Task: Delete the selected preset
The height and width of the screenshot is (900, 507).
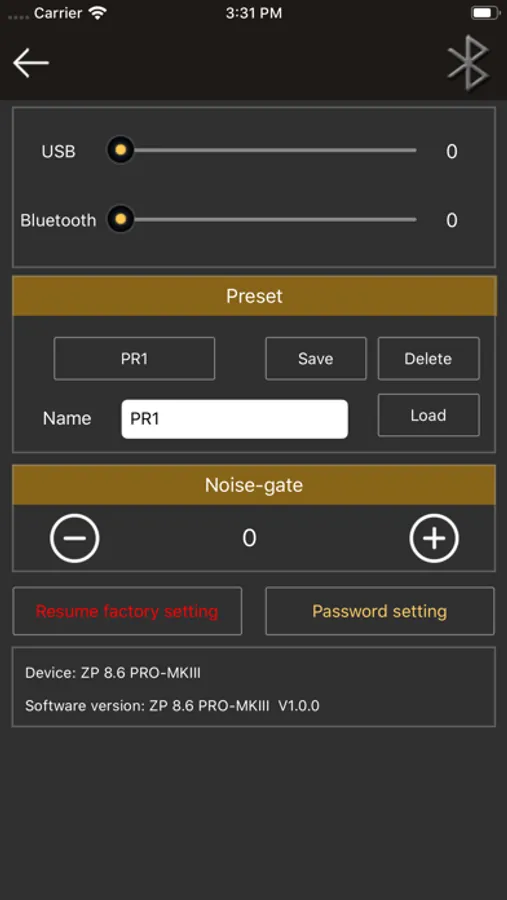Action: click(x=428, y=359)
